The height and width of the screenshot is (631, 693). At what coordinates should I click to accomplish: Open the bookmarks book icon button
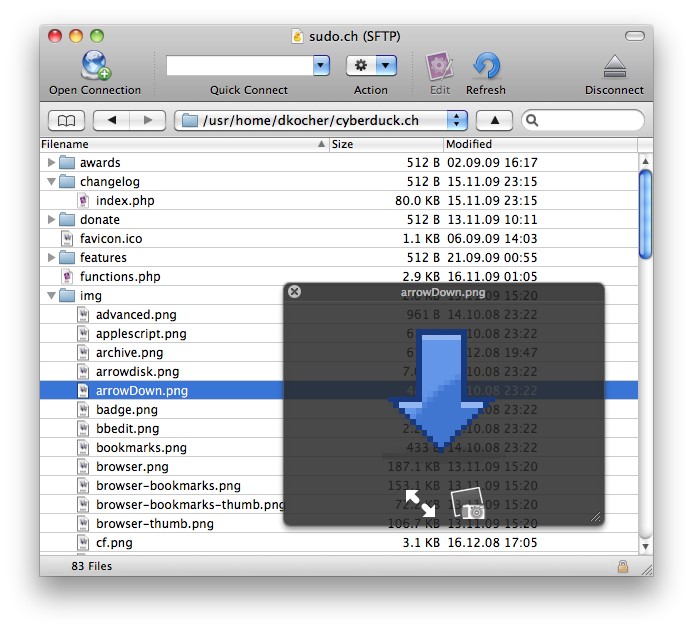(65, 121)
